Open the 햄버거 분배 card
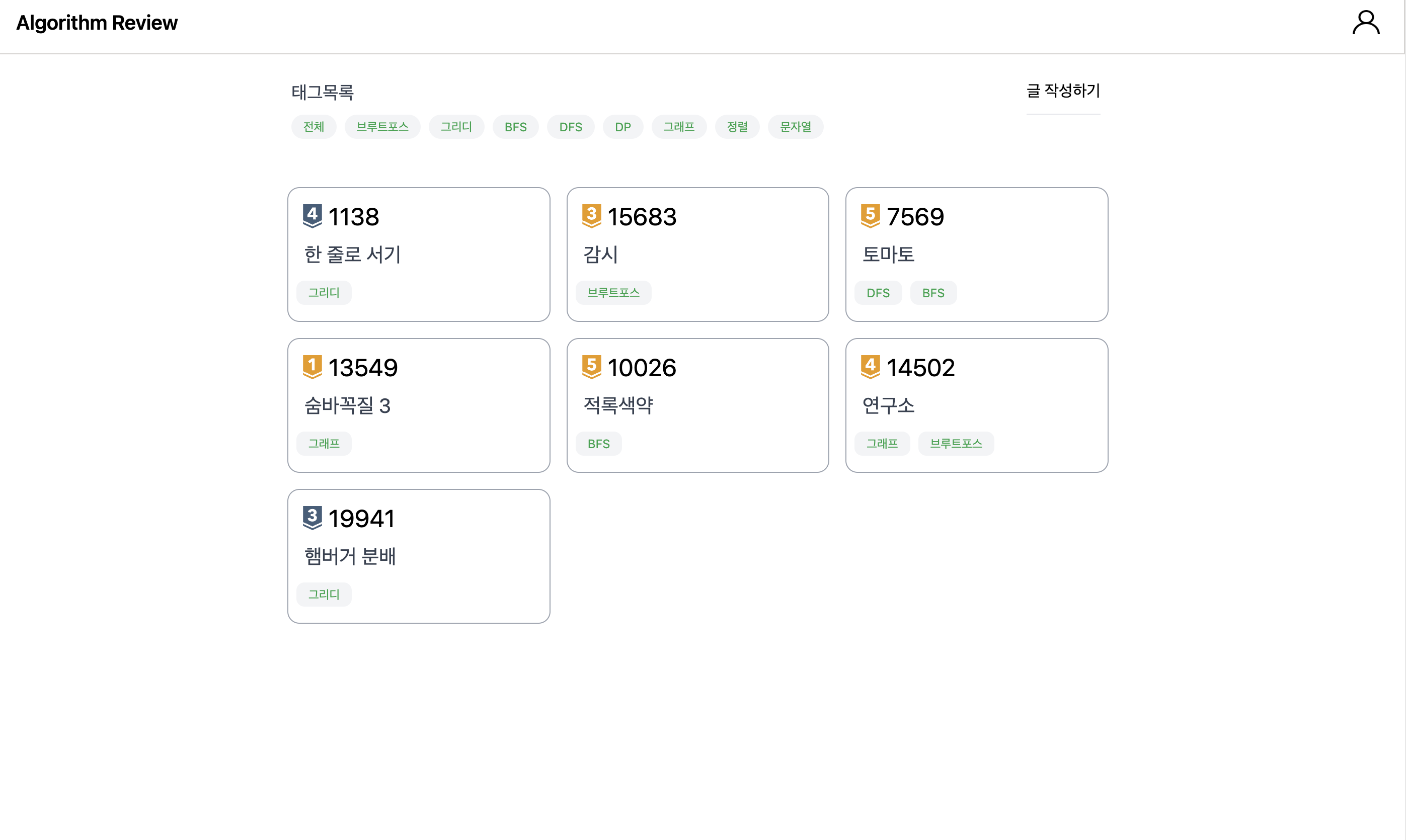Screen dimensions: 1406x840 419,556
